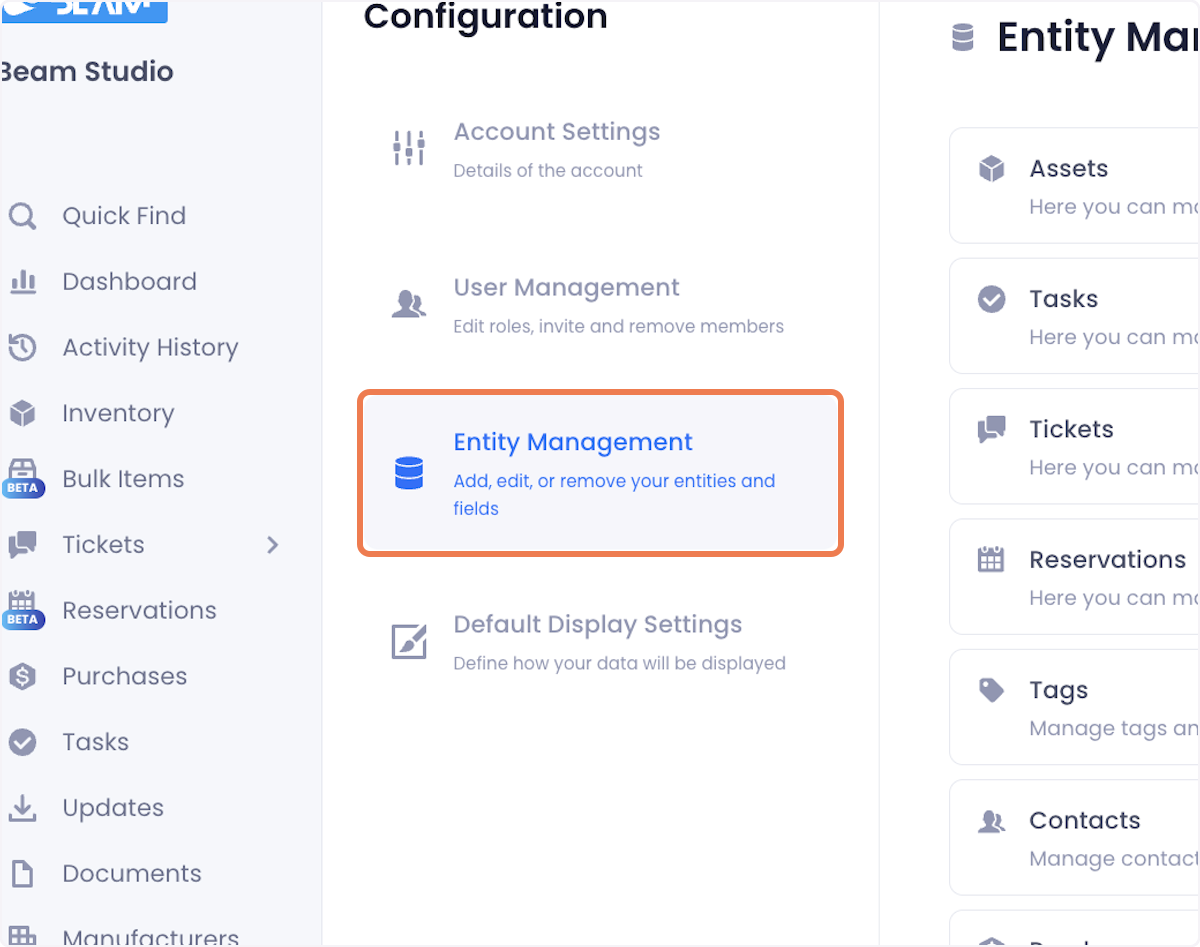Open the Tasks entity card
Image resolution: width=1200 pixels, height=947 pixels.
tap(1075, 315)
